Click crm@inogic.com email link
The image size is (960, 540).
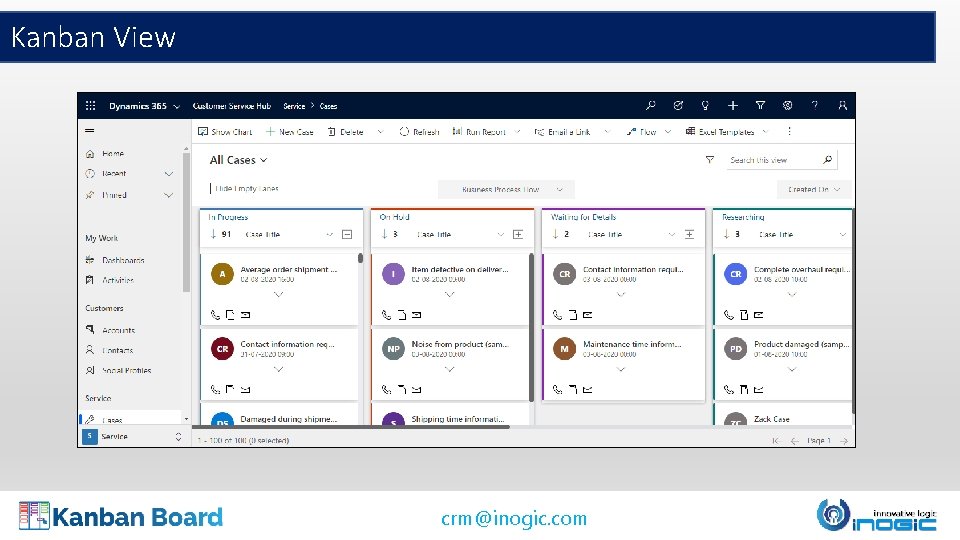(x=514, y=519)
